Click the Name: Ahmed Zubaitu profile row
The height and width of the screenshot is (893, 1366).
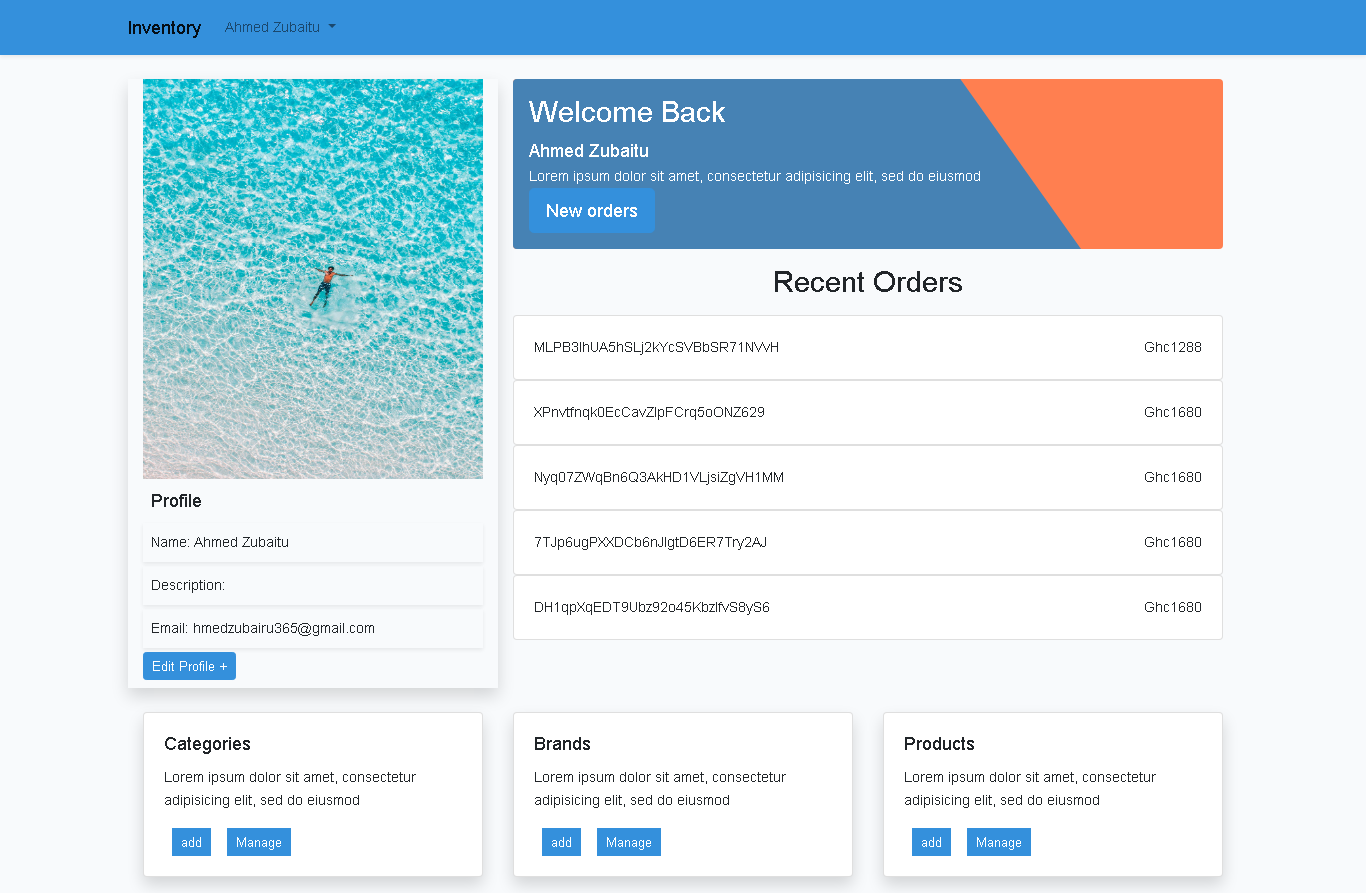click(313, 542)
